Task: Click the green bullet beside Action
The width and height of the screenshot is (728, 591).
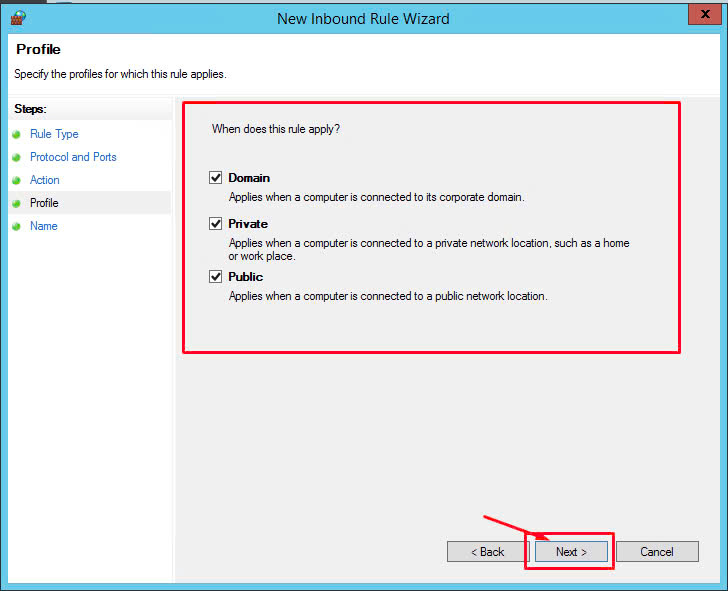Action: 17,180
